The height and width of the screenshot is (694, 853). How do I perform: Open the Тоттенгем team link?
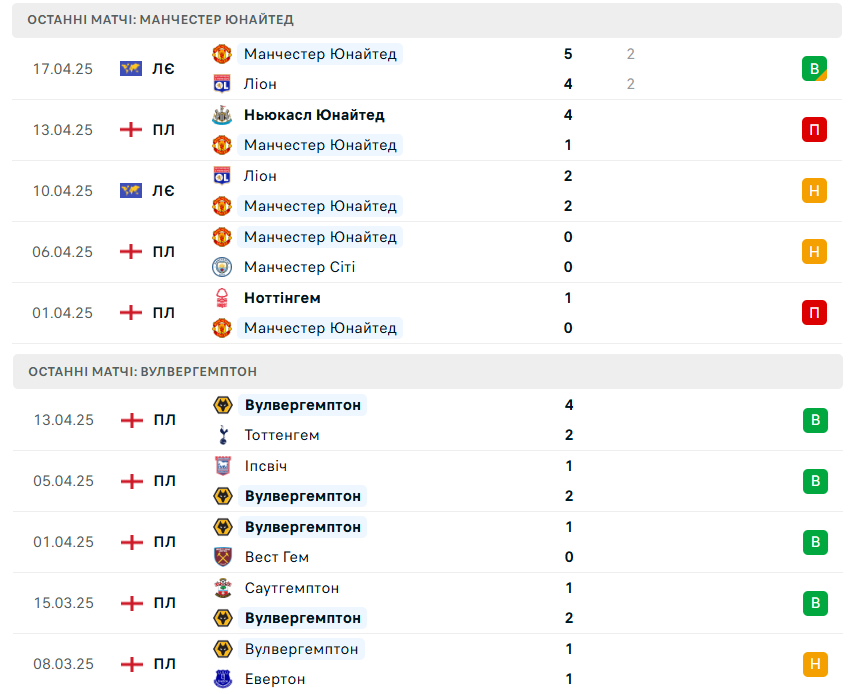[x=282, y=435]
